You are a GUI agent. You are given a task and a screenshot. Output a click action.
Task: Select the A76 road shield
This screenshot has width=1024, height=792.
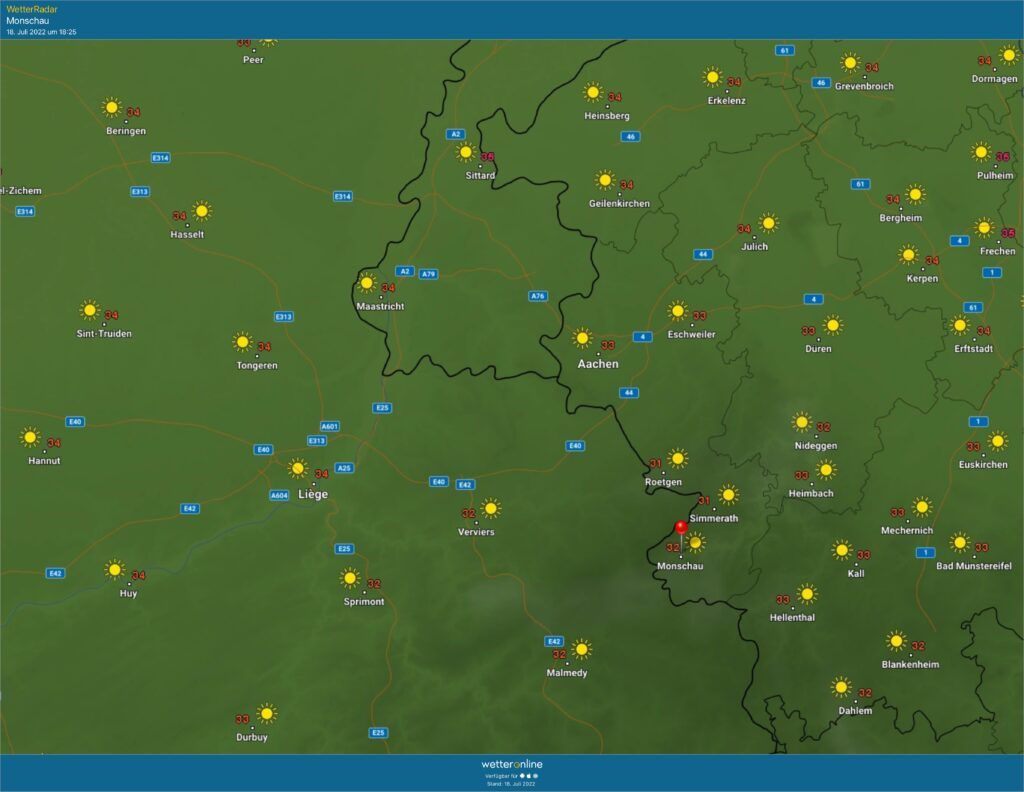coord(537,296)
